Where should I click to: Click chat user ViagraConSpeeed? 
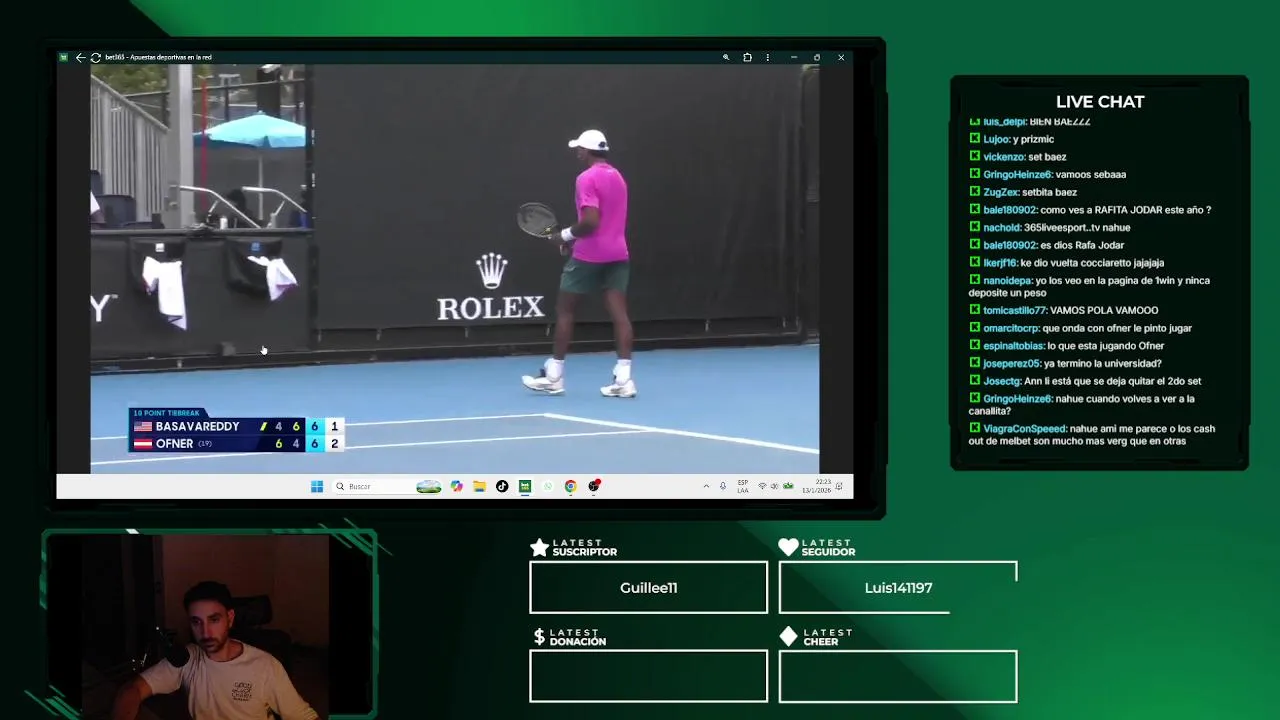pyautogui.click(x=1024, y=429)
